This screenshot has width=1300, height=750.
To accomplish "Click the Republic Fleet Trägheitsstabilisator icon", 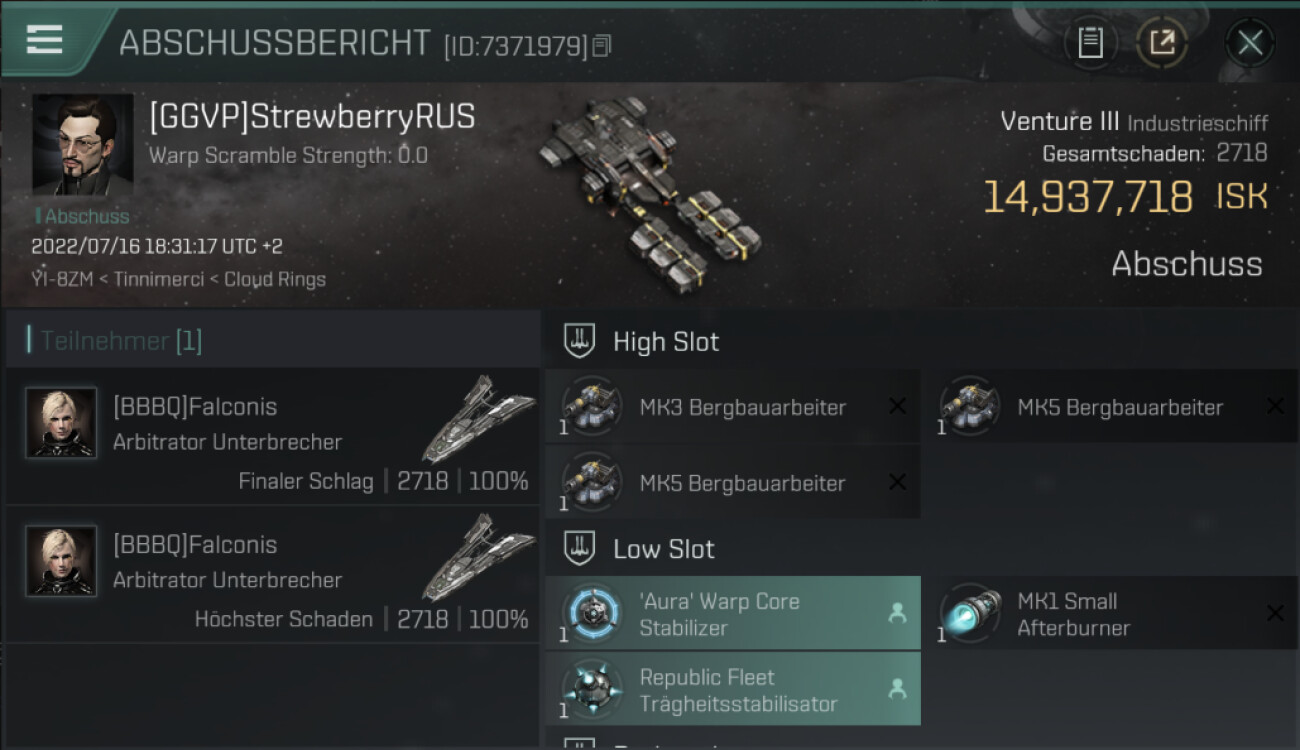I will click(592, 689).
